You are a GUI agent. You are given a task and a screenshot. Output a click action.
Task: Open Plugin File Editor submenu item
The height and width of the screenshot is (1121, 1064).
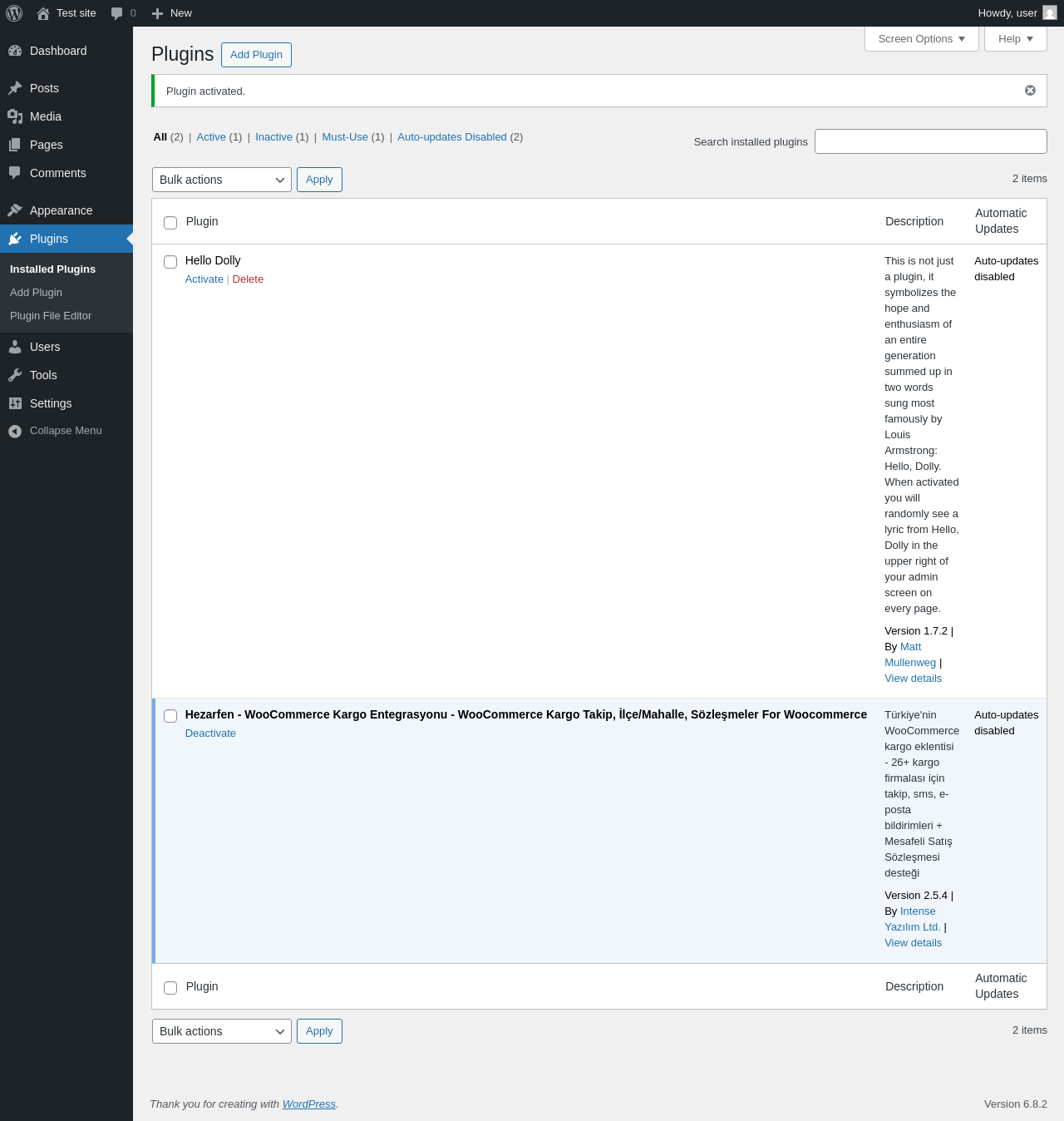click(51, 316)
